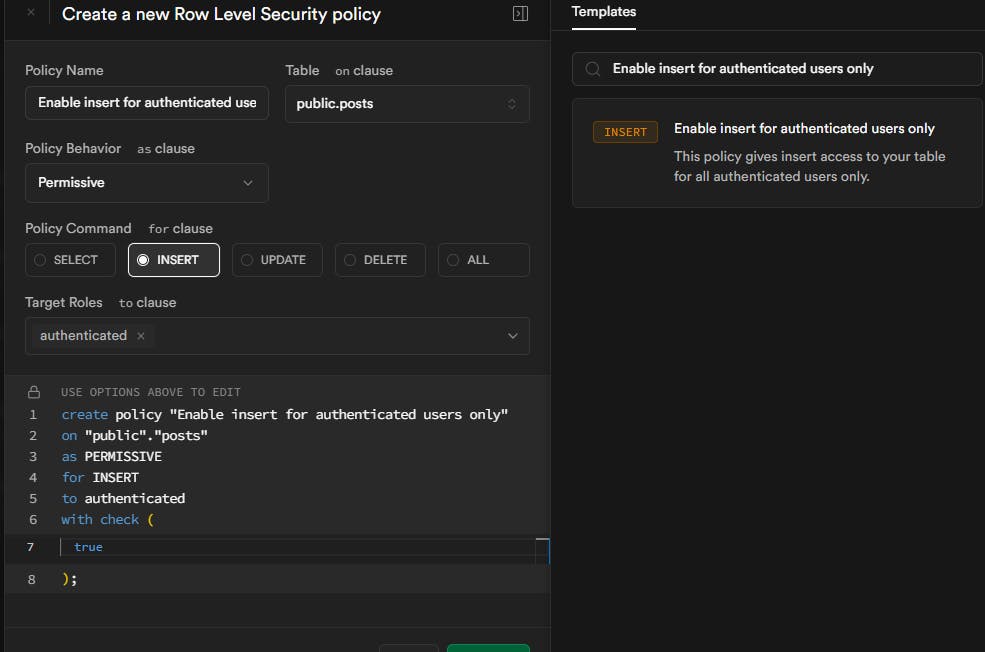985x652 pixels.
Task: Select the SELECT policy command
Action: 70,260
